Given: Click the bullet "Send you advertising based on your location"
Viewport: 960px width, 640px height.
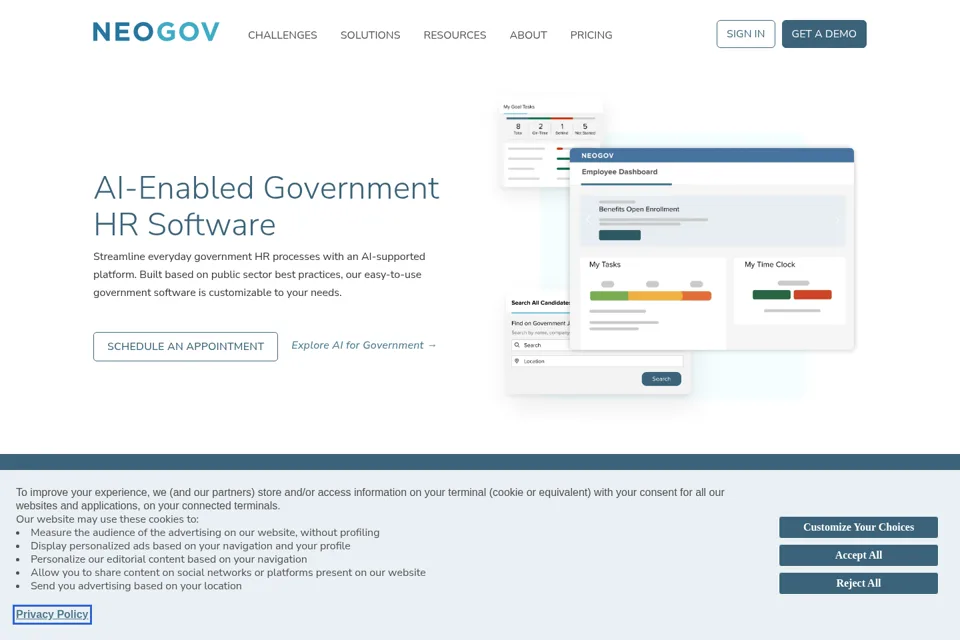Looking at the screenshot, I should pyautogui.click(x=136, y=586).
